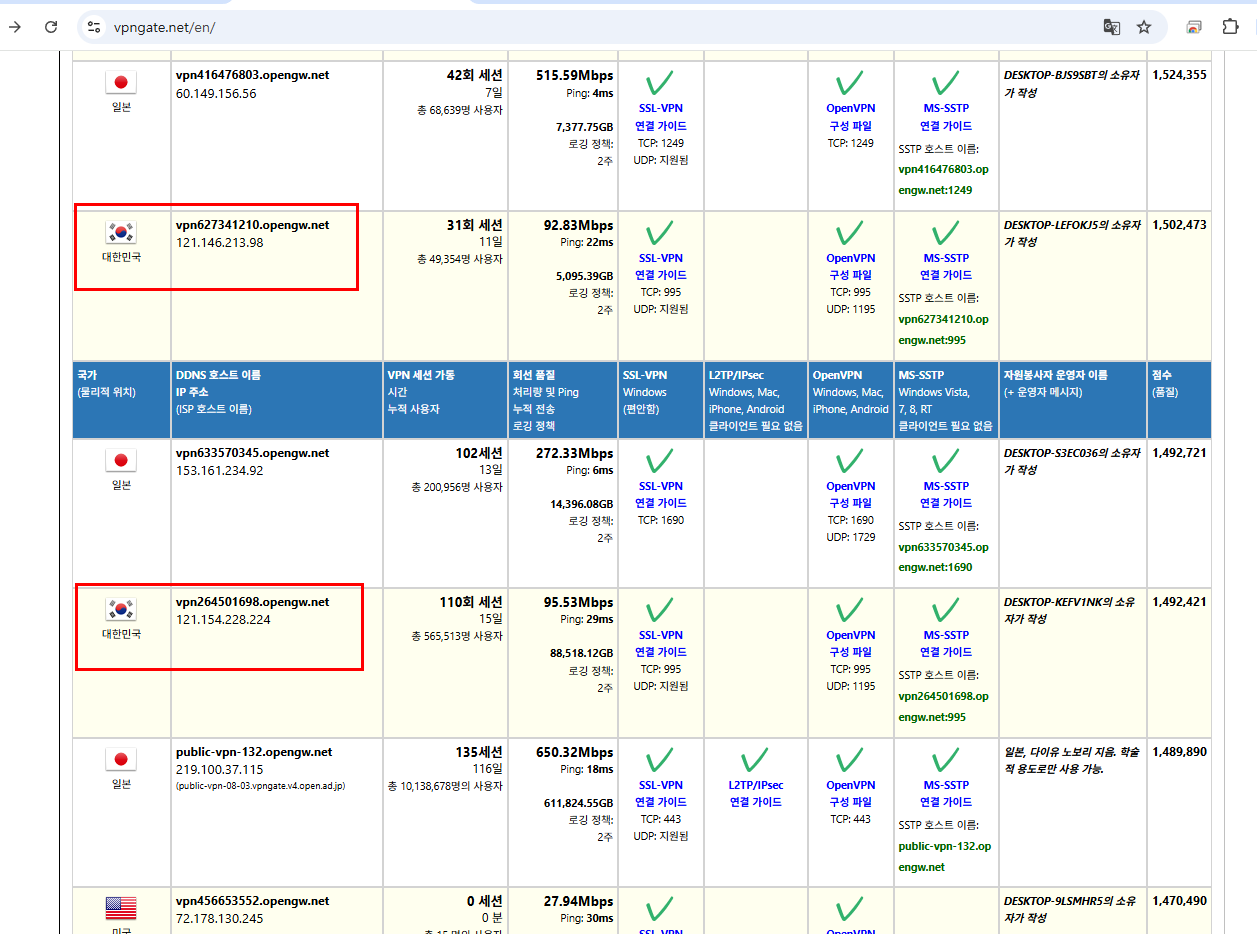Click the US flag for vpn456653552 server
Screen dimensions: 1257x934
[x=121, y=908]
